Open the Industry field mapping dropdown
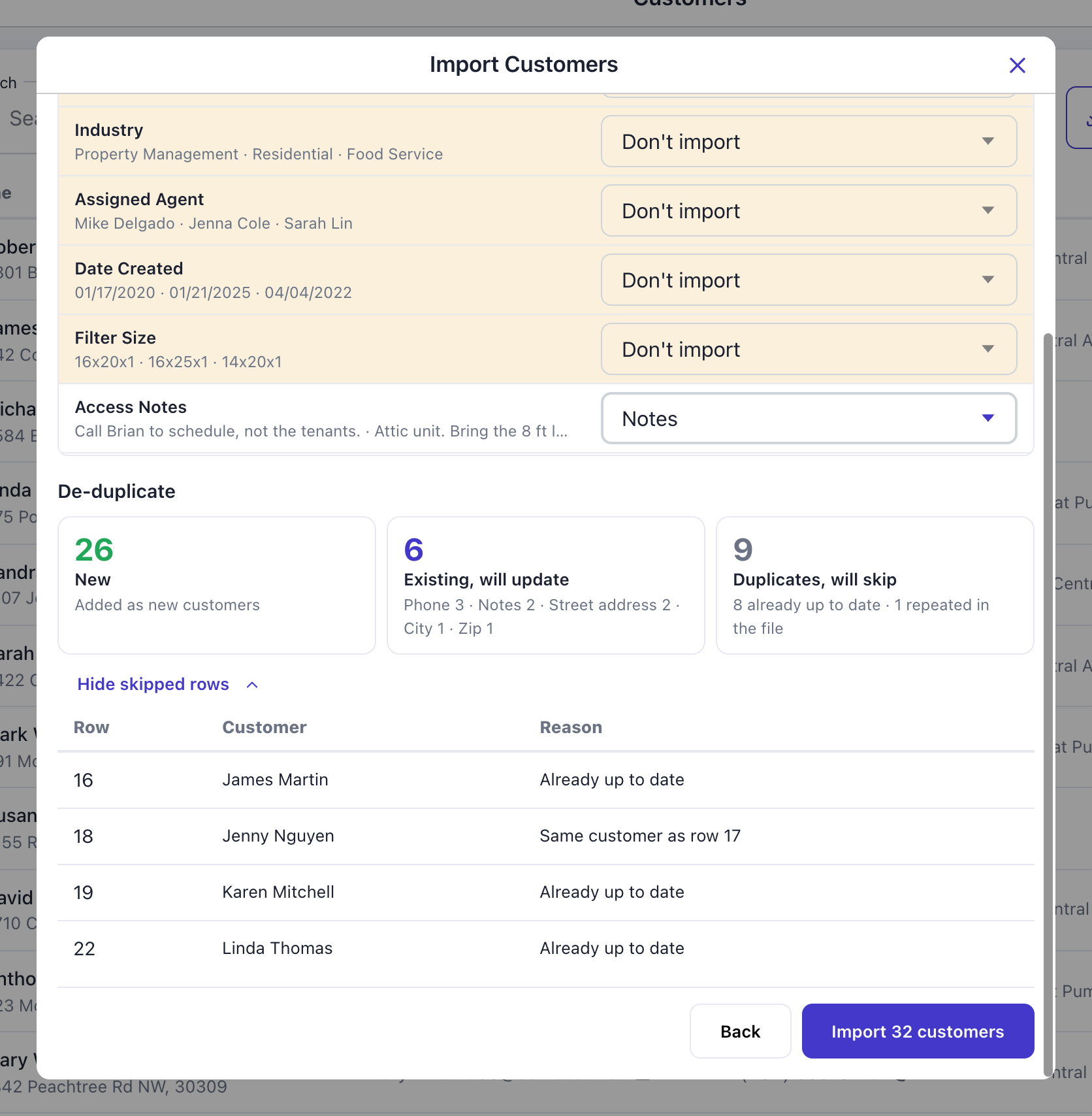Image resolution: width=1092 pixels, height=1116 pixels. 809,141
